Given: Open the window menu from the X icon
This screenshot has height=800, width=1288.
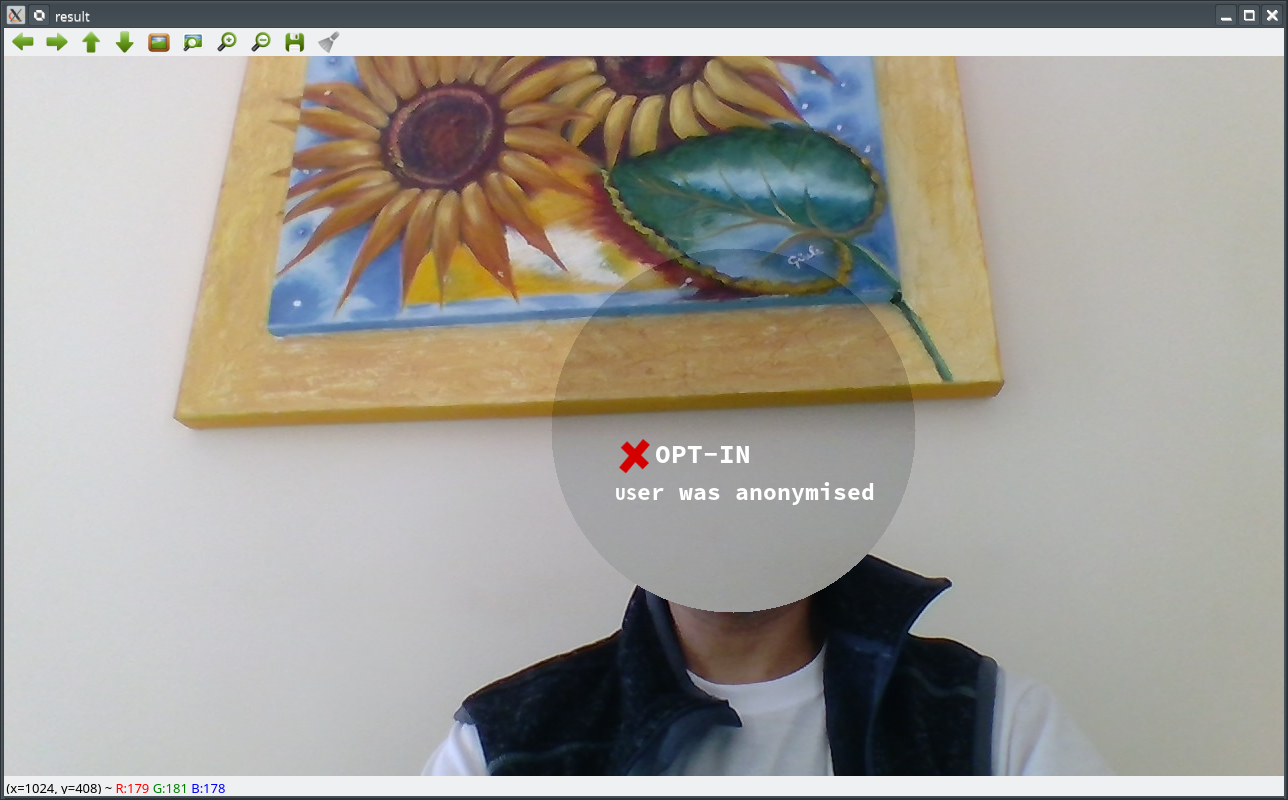Looking at the screenshot, I should pos(16,15).
